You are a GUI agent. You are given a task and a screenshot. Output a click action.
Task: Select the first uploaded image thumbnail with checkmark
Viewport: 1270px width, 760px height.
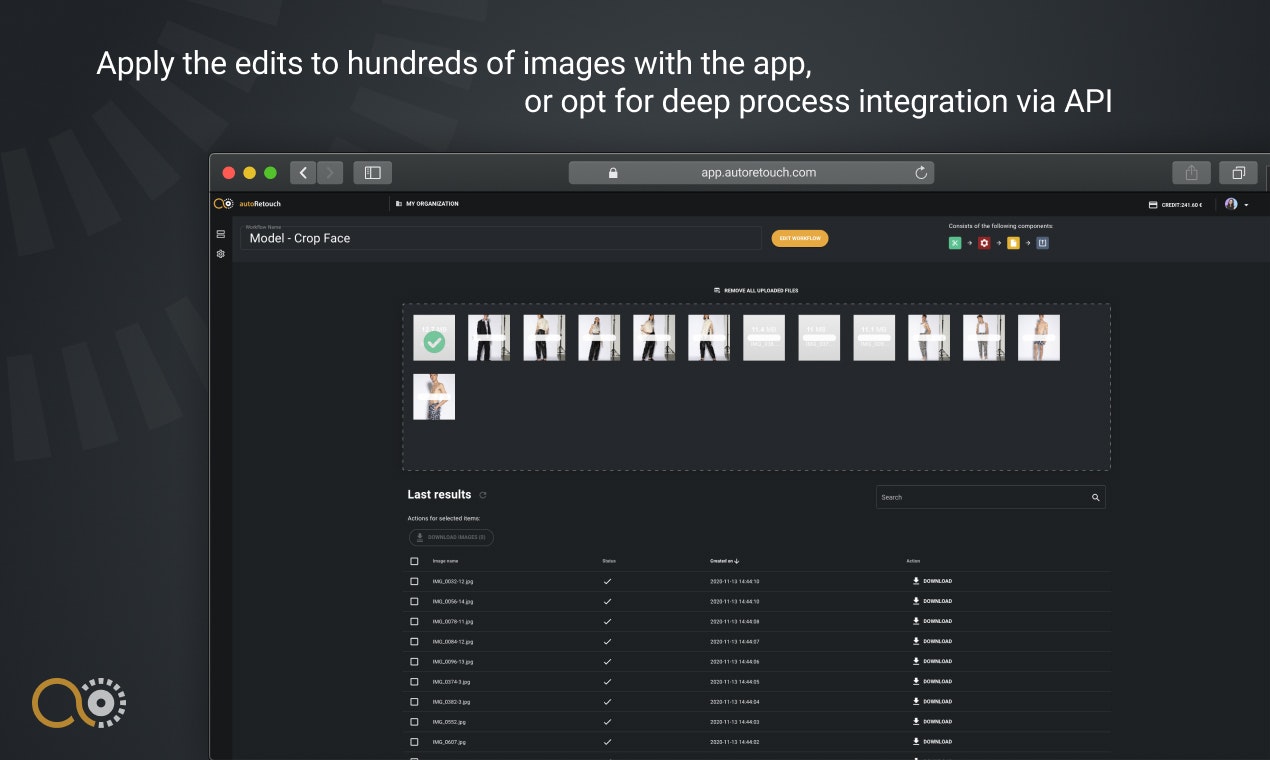point(434,337)
